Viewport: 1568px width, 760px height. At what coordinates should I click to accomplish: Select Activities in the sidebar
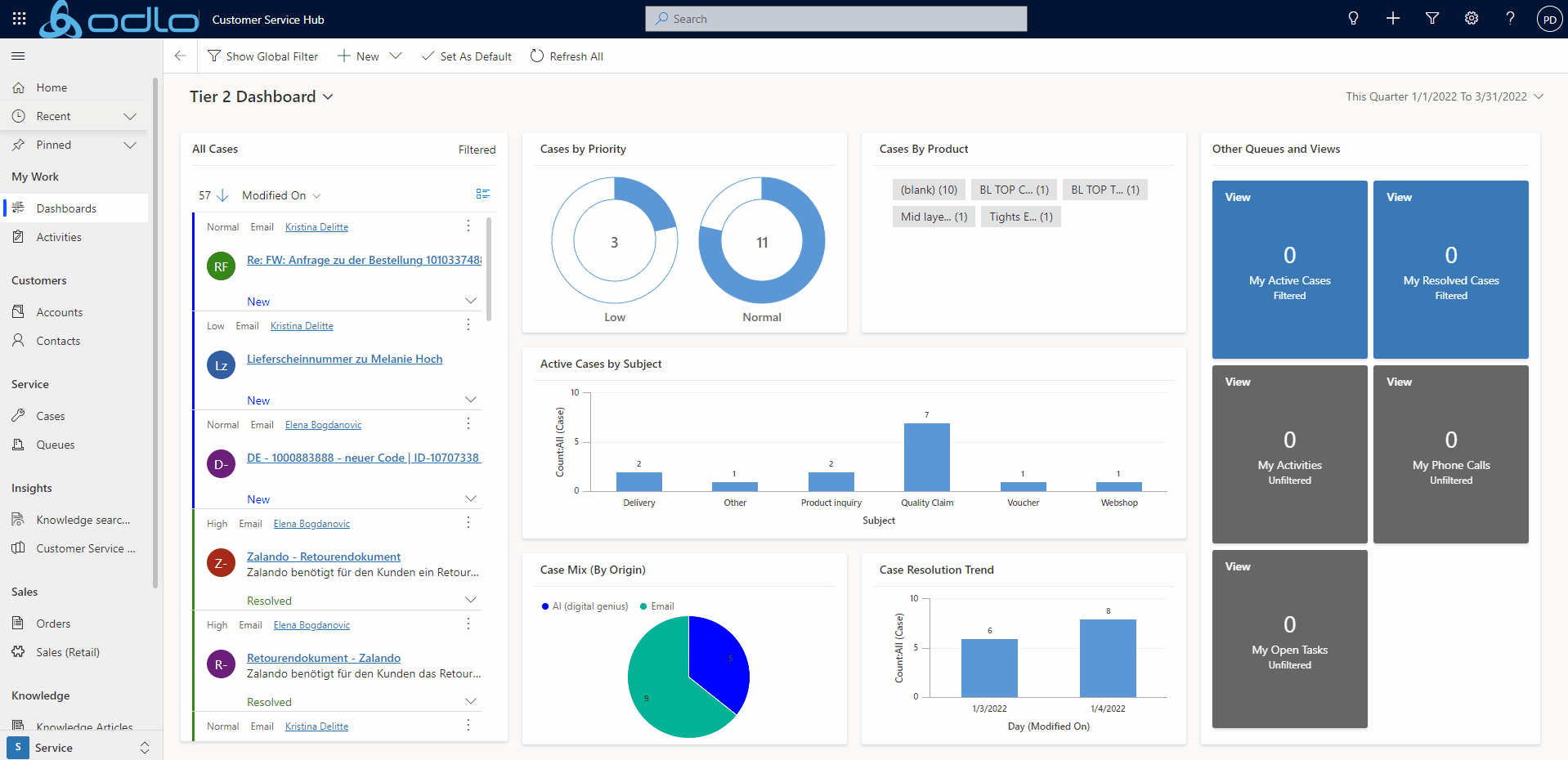coord(59,237)
